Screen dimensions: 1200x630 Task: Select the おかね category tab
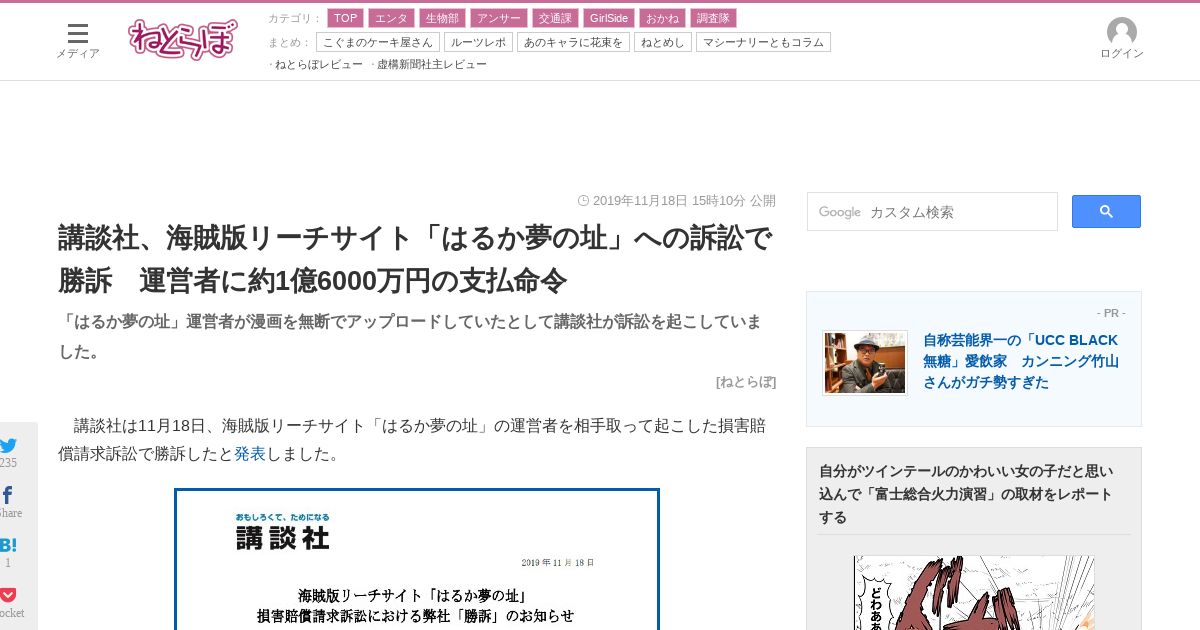(x=662, y=18)
